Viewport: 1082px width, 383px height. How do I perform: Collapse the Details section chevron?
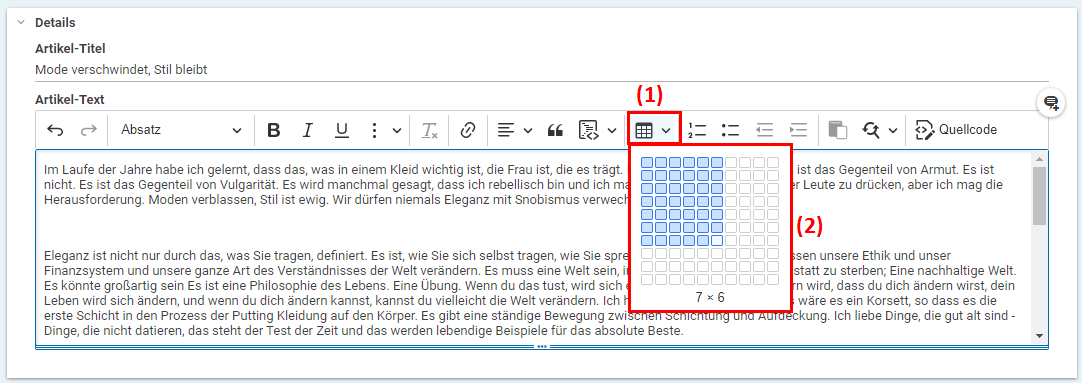pos(20,22)
